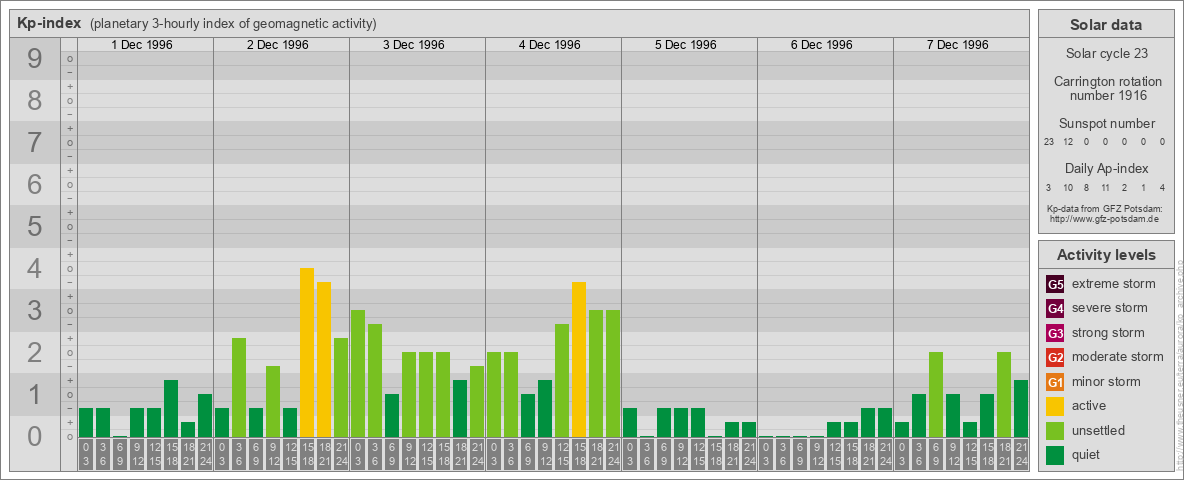
Task: Click the 'moderate storm' legend label
Action: click(1118, 357)
